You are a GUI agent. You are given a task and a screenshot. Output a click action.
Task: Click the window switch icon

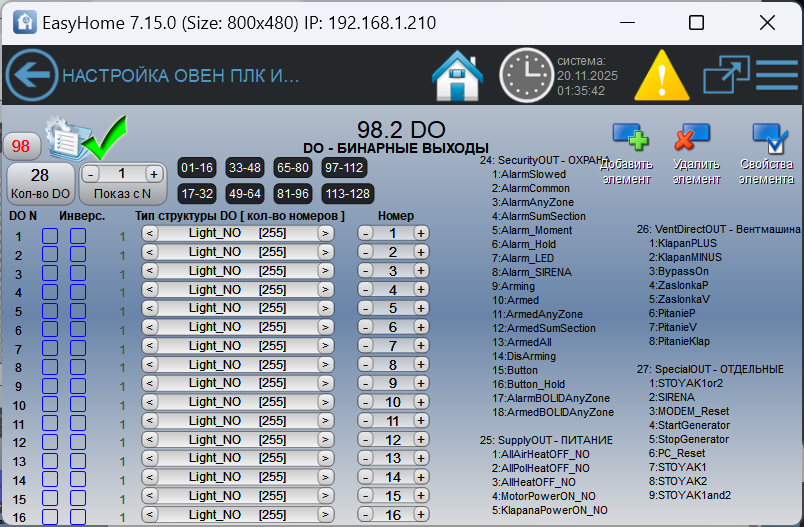click(726, 76)
